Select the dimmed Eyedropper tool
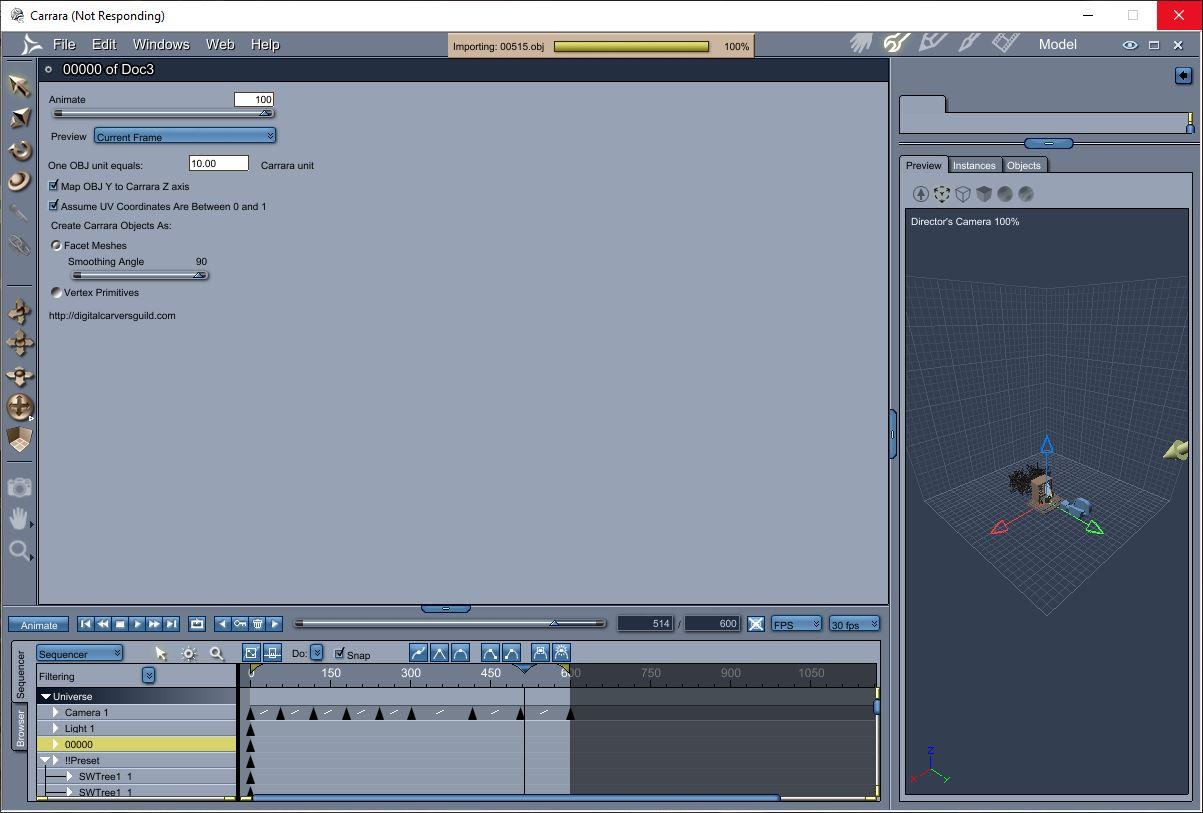This screenshot has height=813, width=1203. coord(19,212)
